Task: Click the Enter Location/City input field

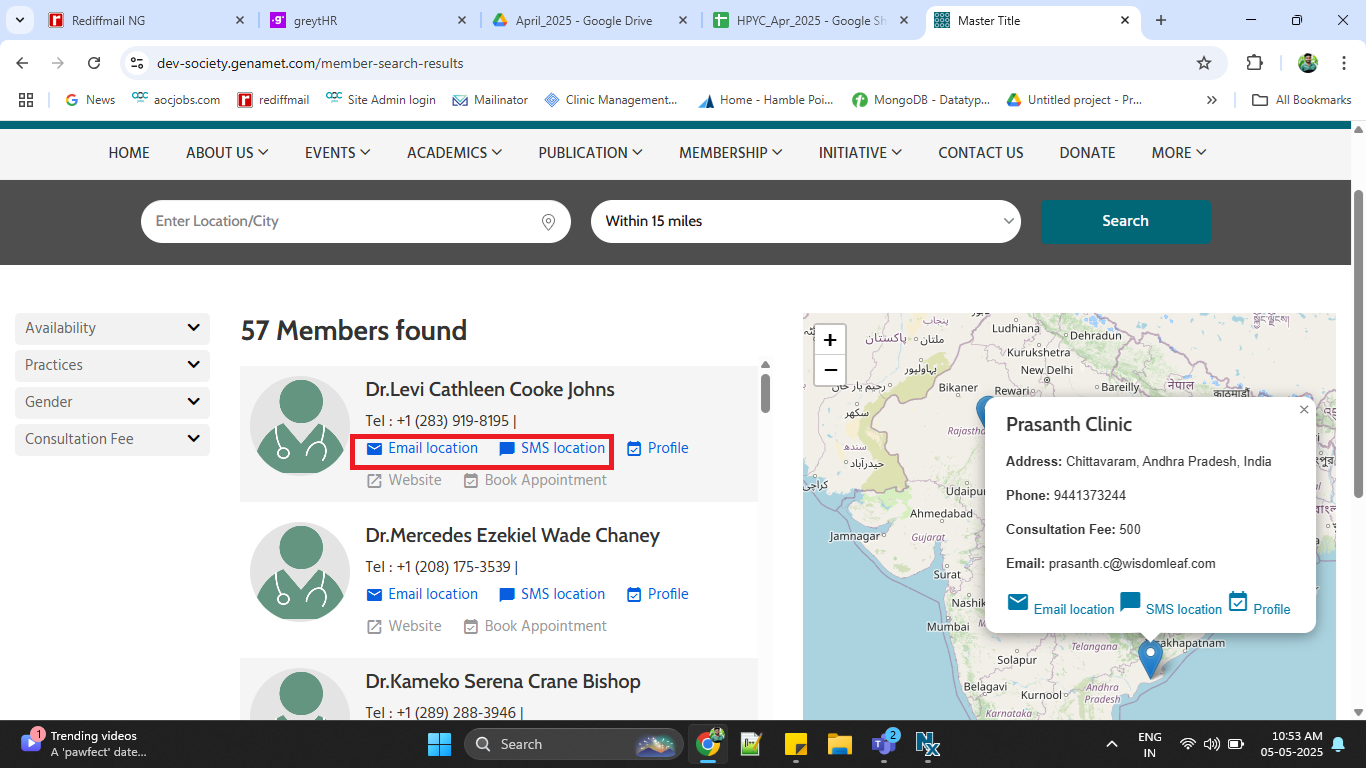Action: (x=340, y=221)
